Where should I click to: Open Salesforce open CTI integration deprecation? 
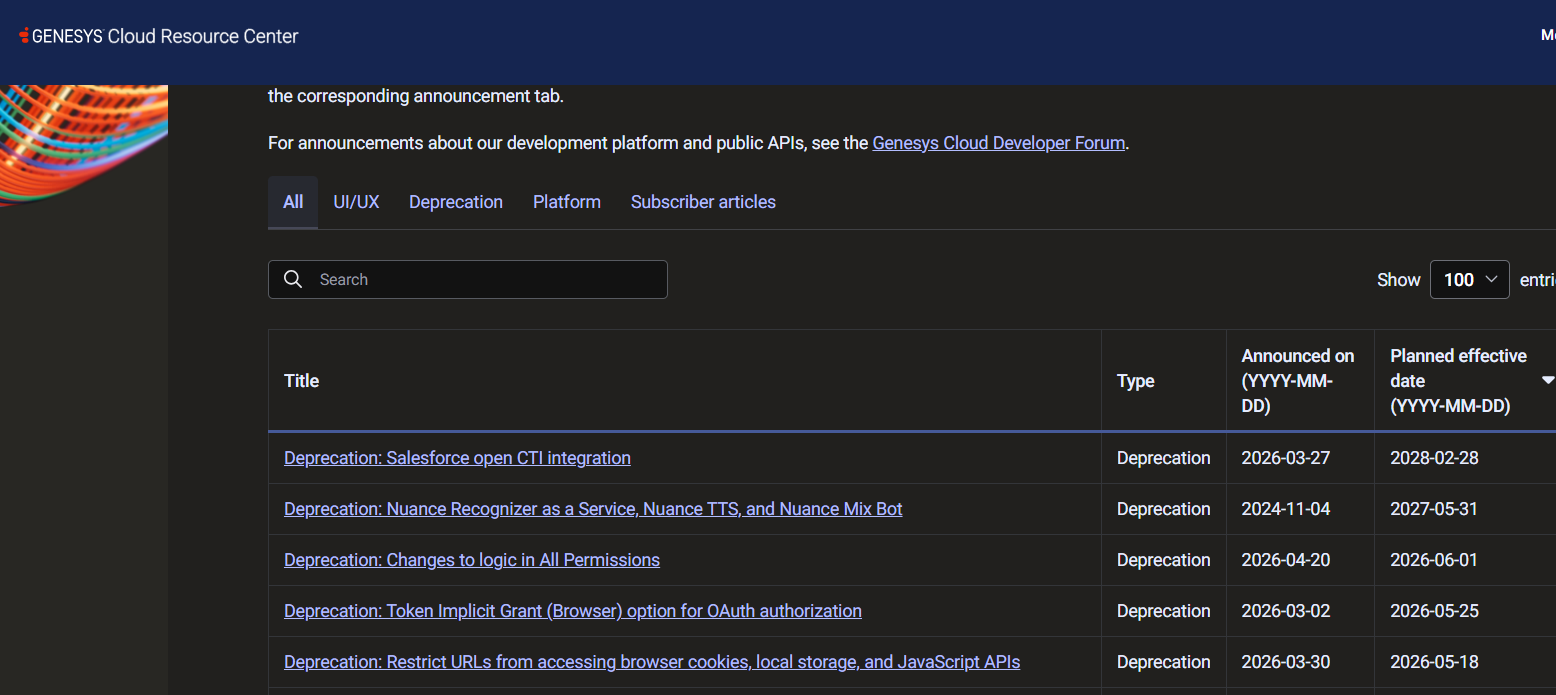click(457, 458)
